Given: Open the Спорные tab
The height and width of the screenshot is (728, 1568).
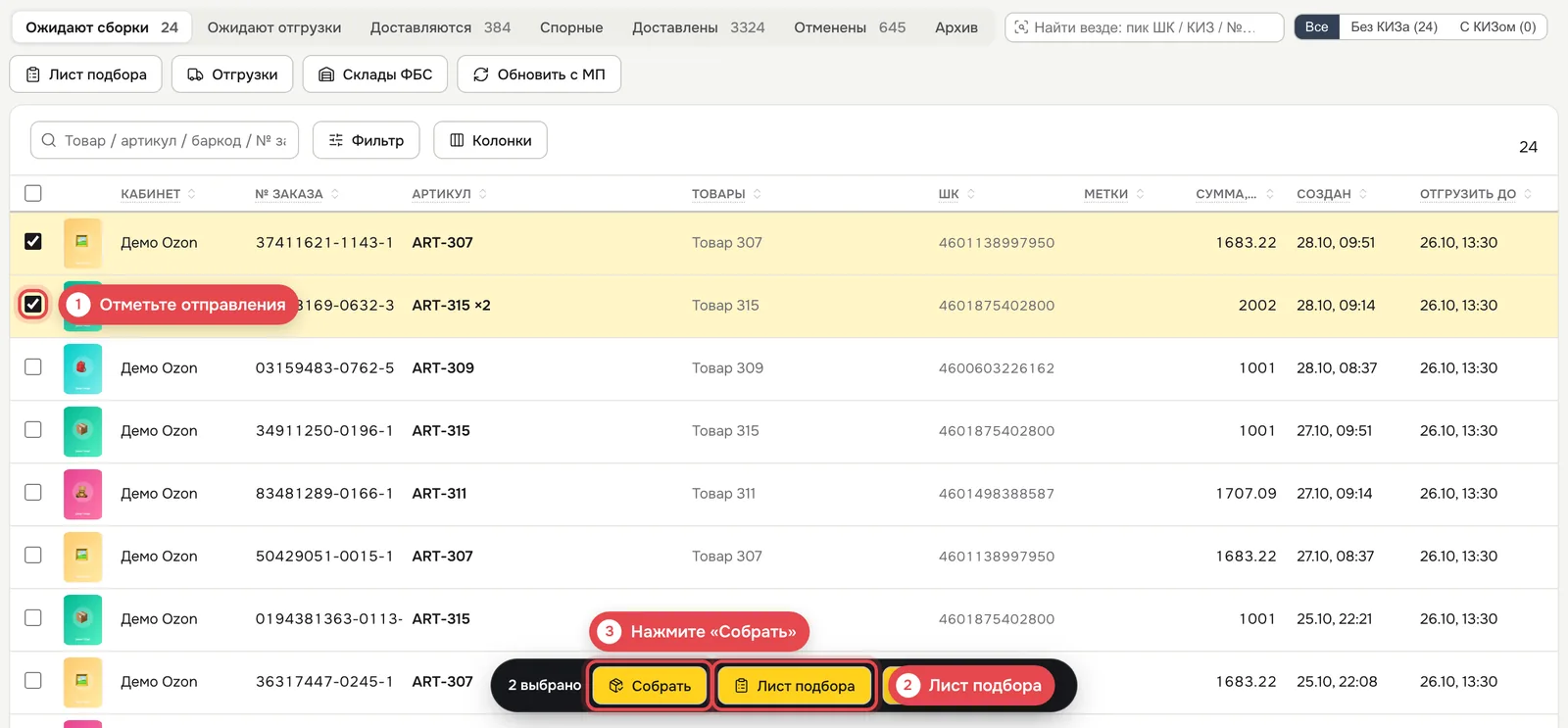Looking at the screenshot, I should click(571, 27).
